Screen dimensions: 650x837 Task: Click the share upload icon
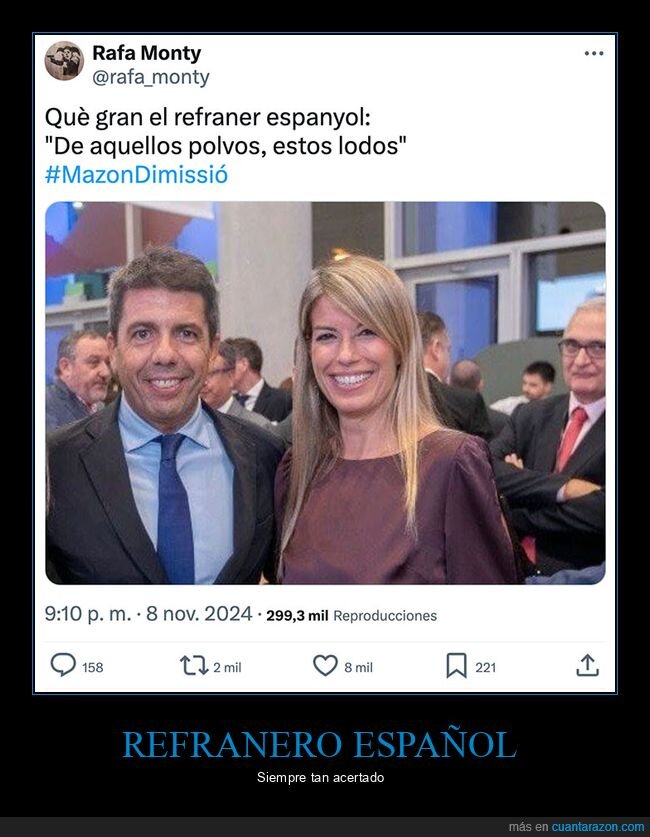[x=588, y=665]
